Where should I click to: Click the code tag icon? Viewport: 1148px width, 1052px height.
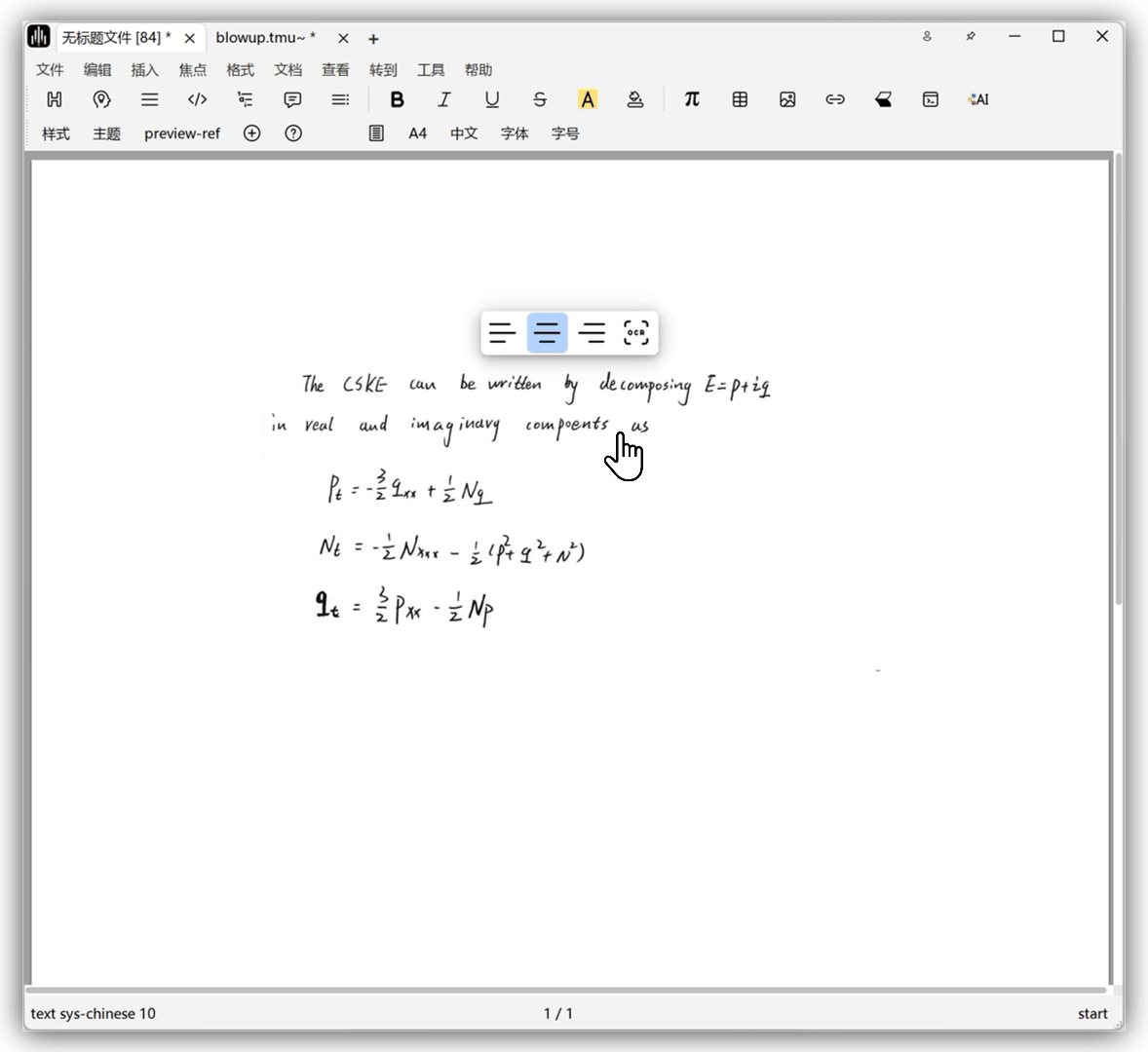197,99
